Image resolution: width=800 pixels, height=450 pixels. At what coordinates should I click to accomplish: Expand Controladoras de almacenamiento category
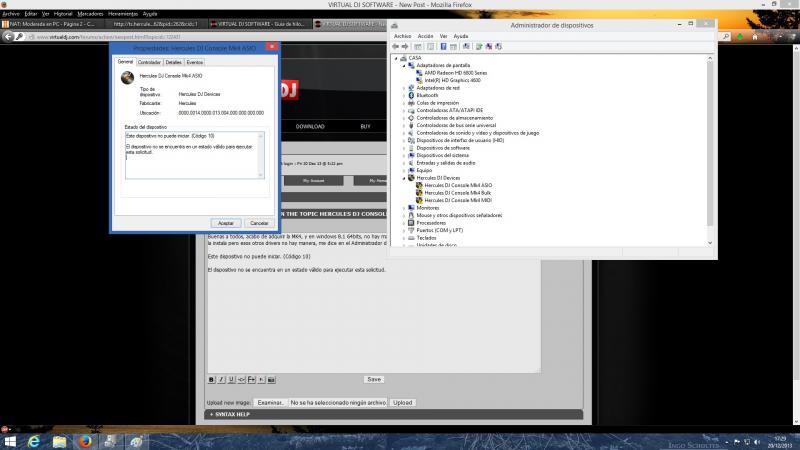tap(404, 118)
